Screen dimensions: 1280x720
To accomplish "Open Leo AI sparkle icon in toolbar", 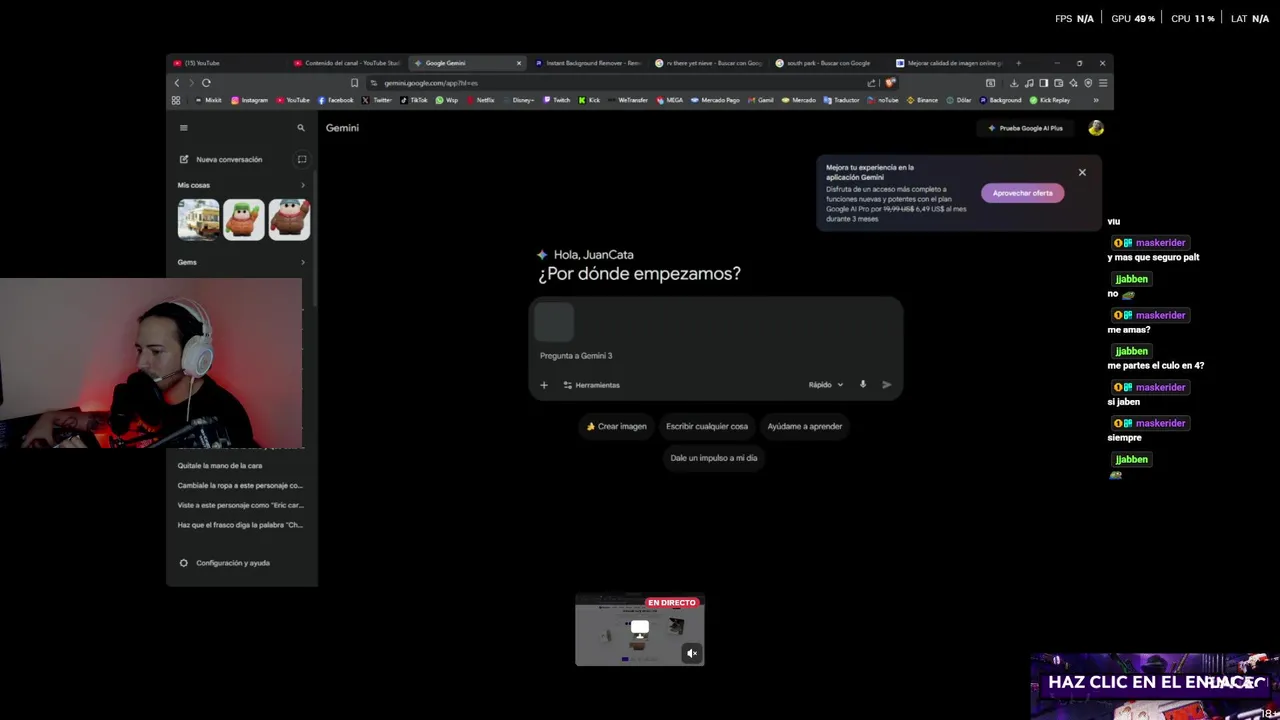I will coord(1073,83).
